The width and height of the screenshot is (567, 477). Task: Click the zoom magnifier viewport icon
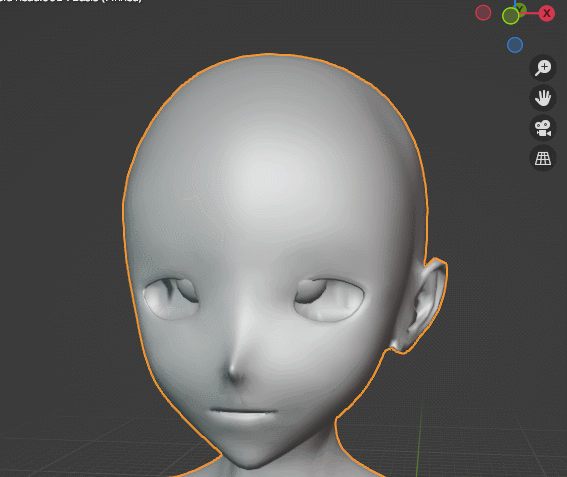tap(543, 68)
